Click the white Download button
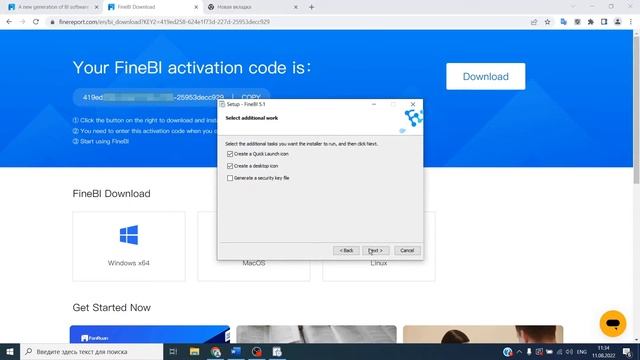 (486, 76)
